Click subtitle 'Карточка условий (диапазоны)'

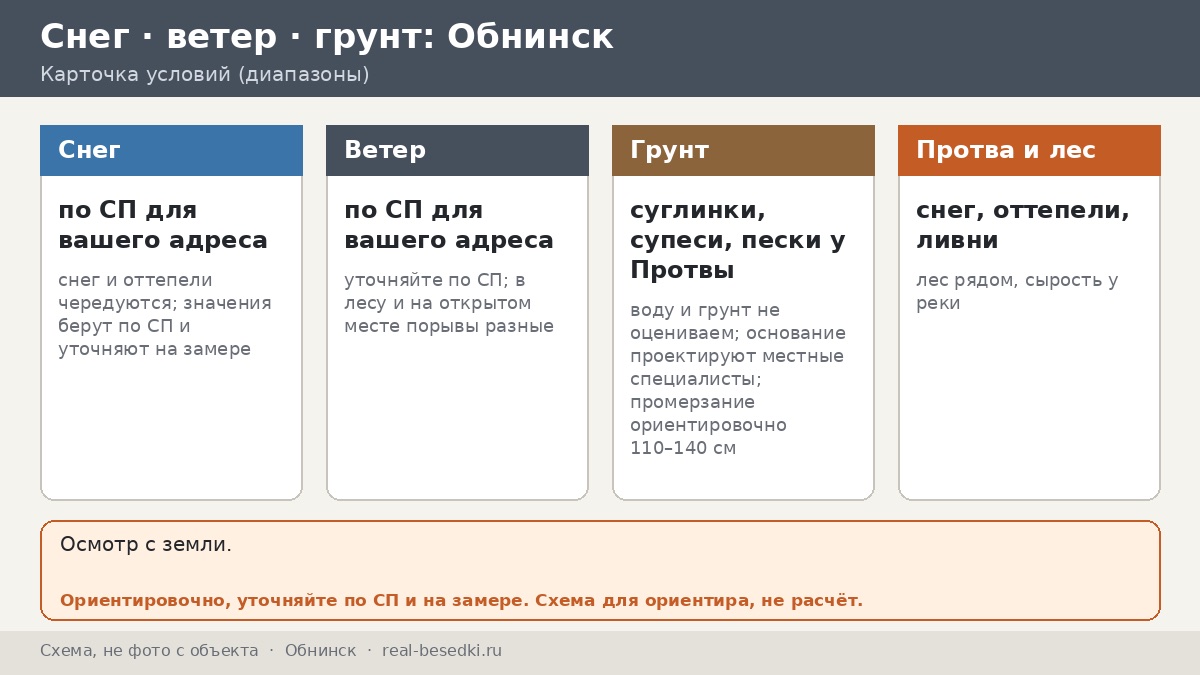(x=205, y=75)
